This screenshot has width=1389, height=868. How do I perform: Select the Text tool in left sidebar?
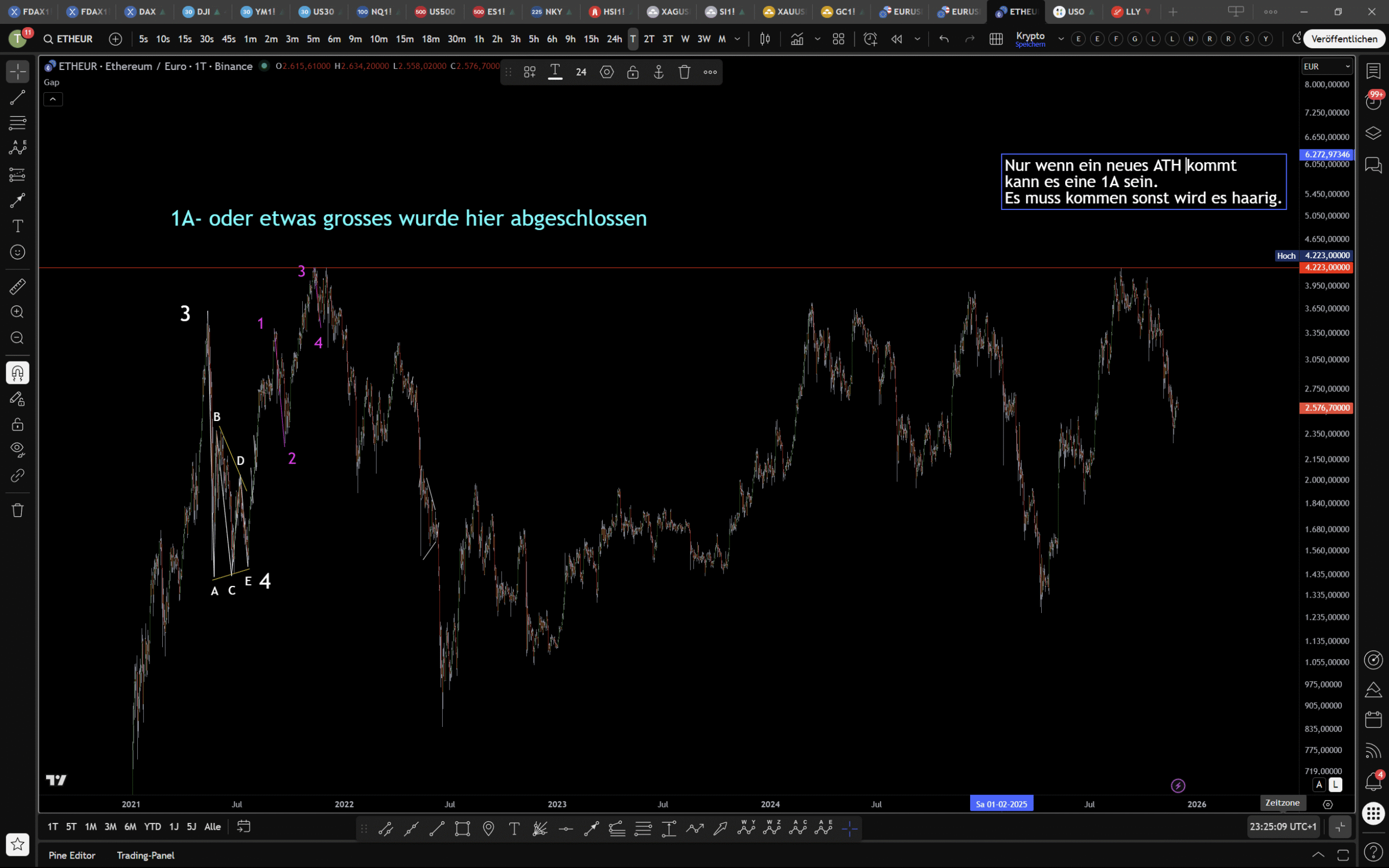(17, 226)
